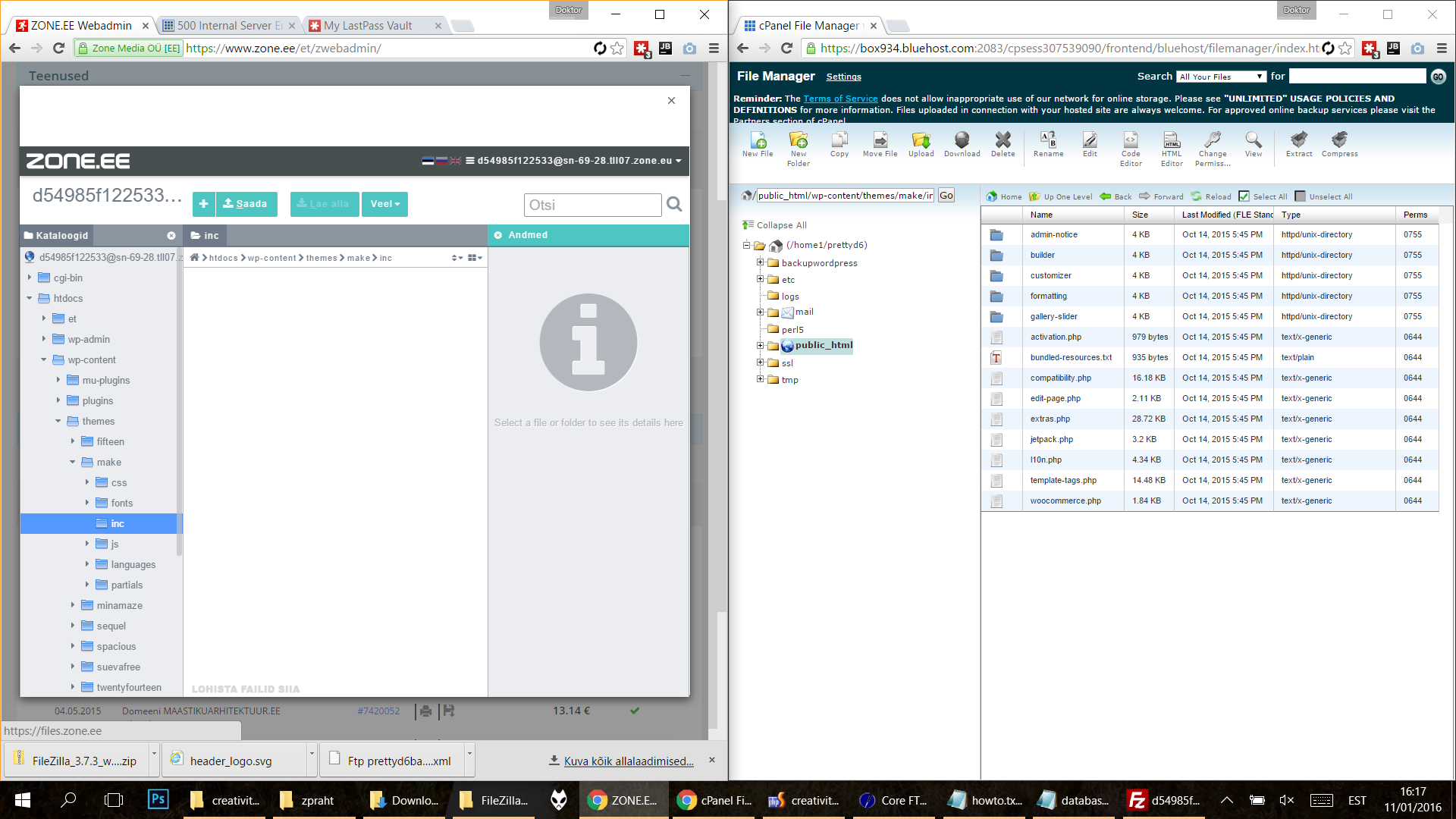The image size is (1456, 819).
Task: Click volume icon in system tray
Action: click(1287, 800)
